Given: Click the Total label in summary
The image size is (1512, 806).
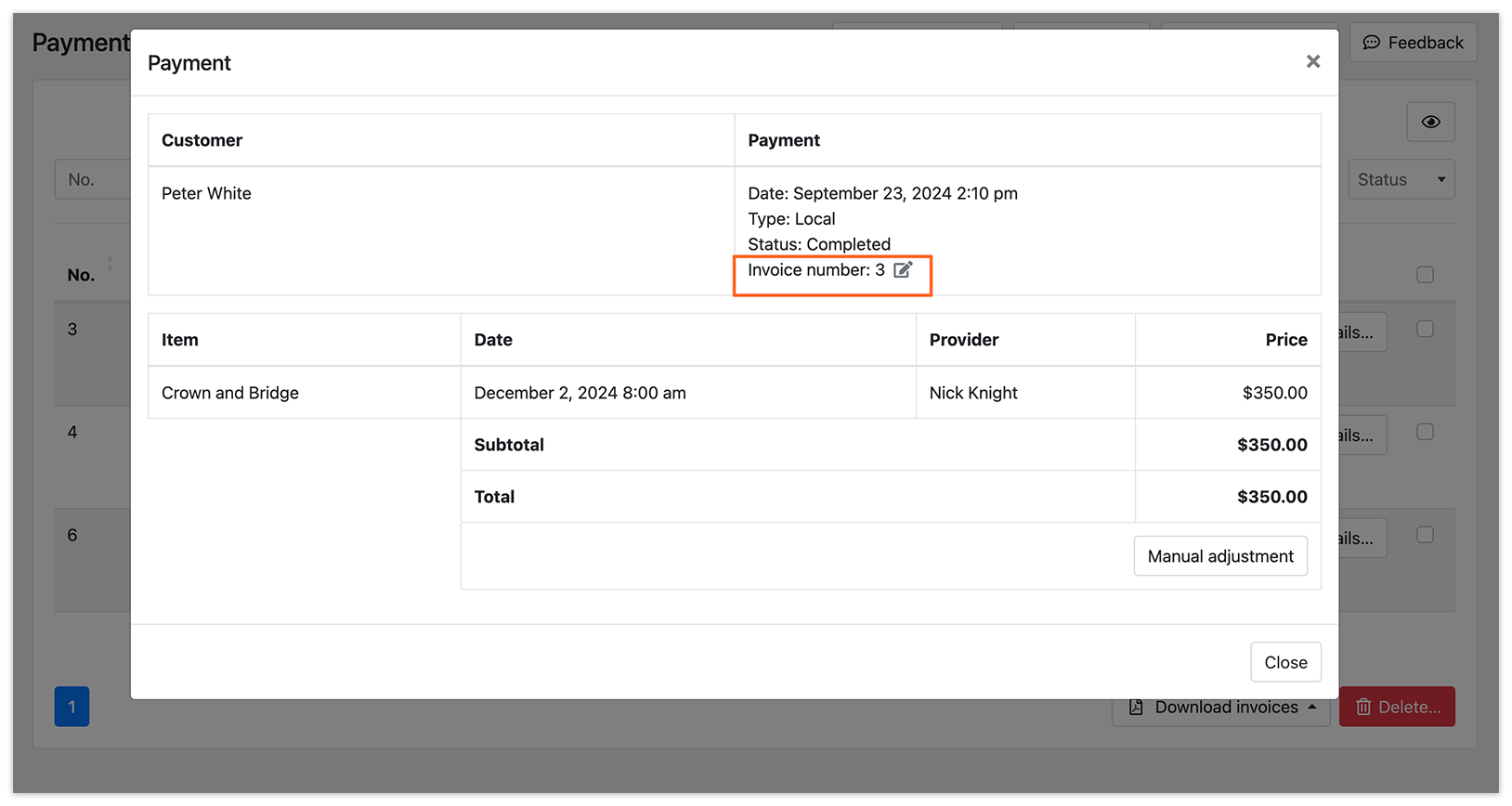Looking at the screenshot, I should [x=494, y=497].
